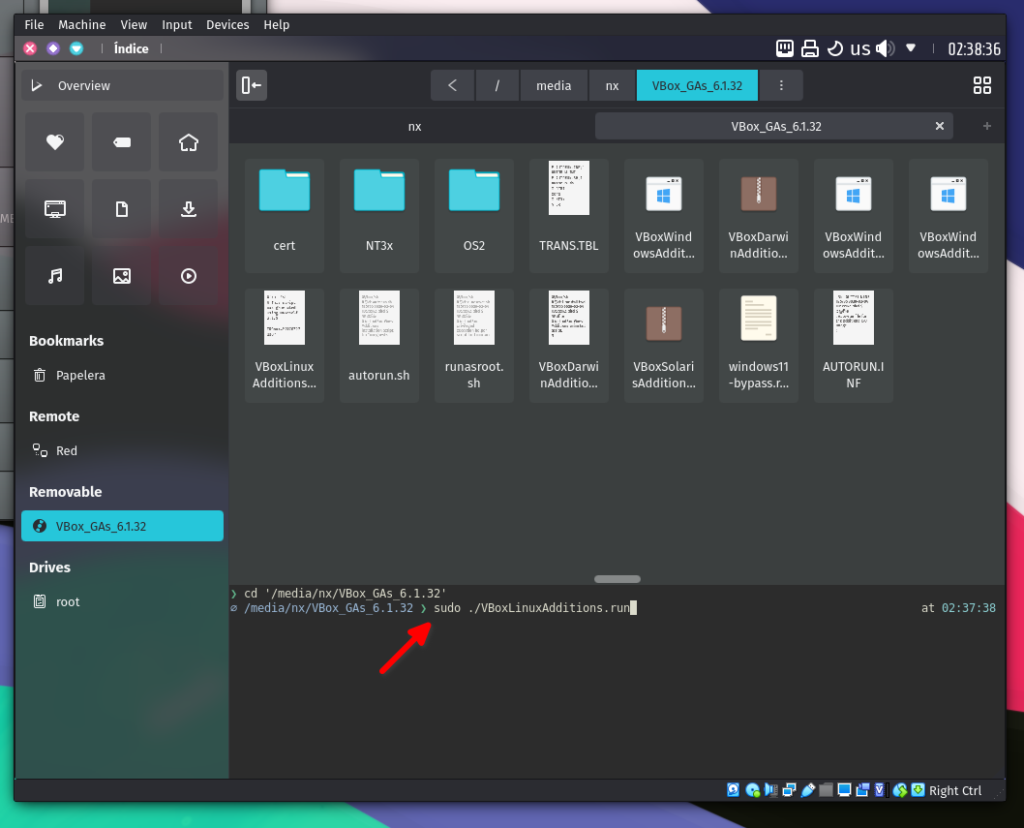Screen dimensions: 1024x828
Task: Open the 'OS2' folder
Action: click(473, 215)
